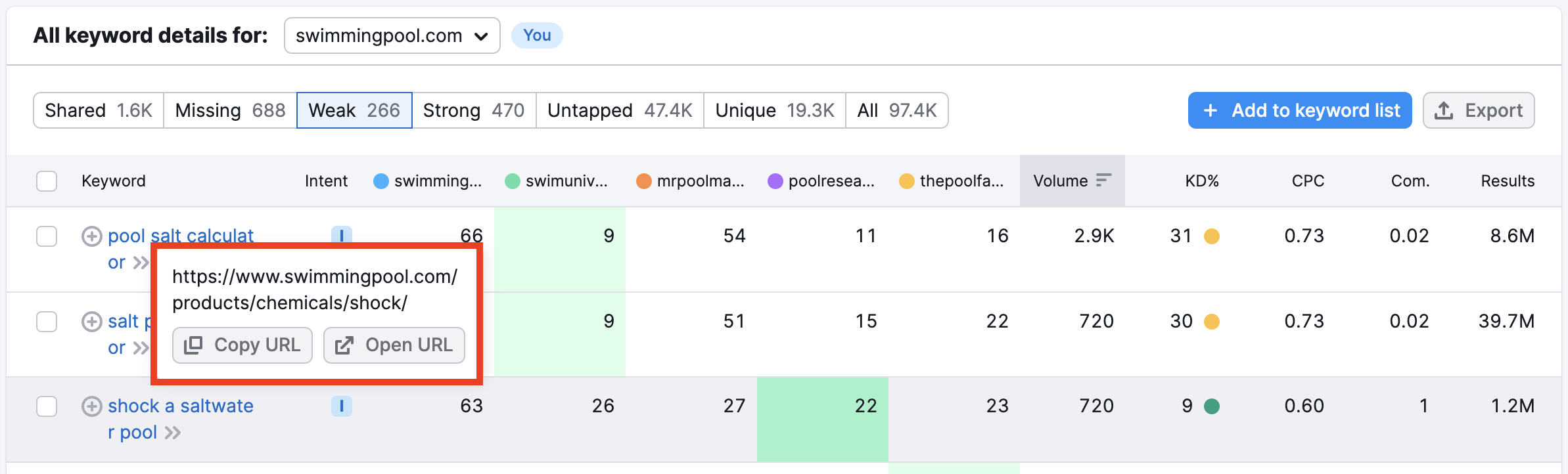1568x474 pixels.
Task: Click the green KD dot beside 9
Action: pos(1212,406)
